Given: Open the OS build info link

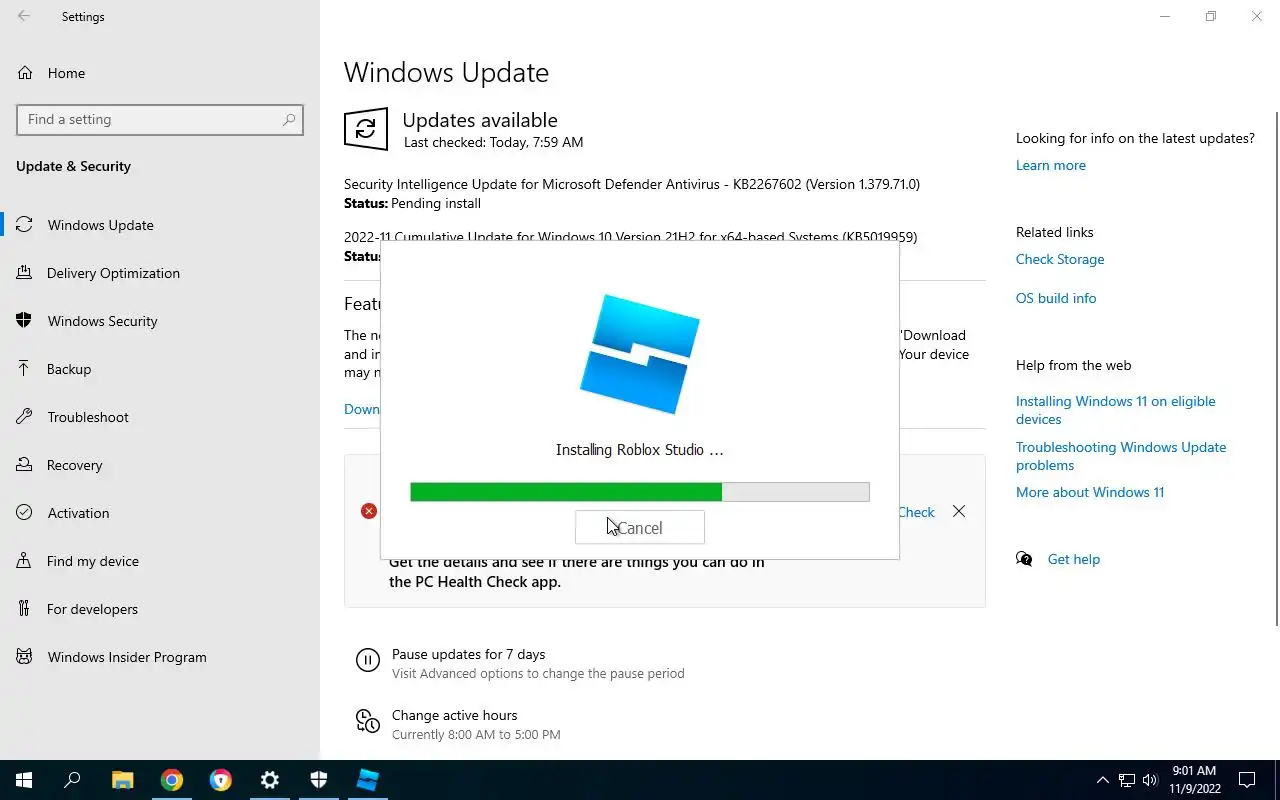Looking at the screenshot, I should tap(1056, 298).
